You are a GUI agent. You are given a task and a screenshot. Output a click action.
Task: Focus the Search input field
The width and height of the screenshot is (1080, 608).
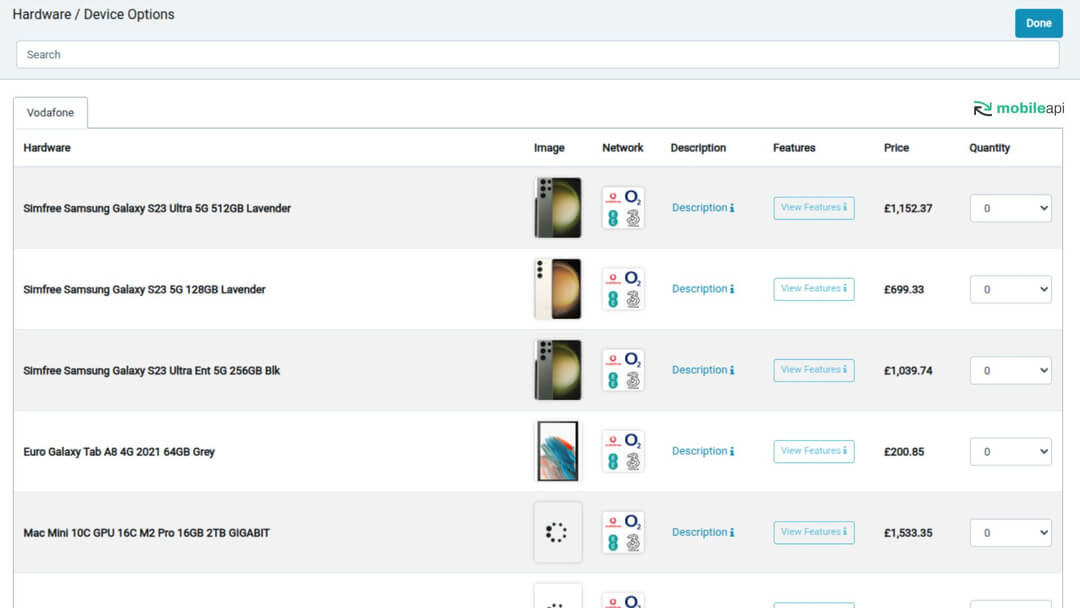tap(537, 54)
